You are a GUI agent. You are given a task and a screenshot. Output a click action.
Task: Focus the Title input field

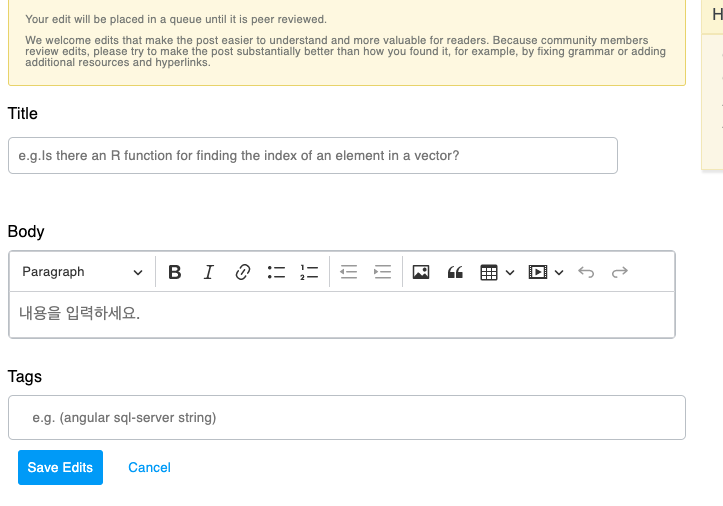click(x=313, y=155)
